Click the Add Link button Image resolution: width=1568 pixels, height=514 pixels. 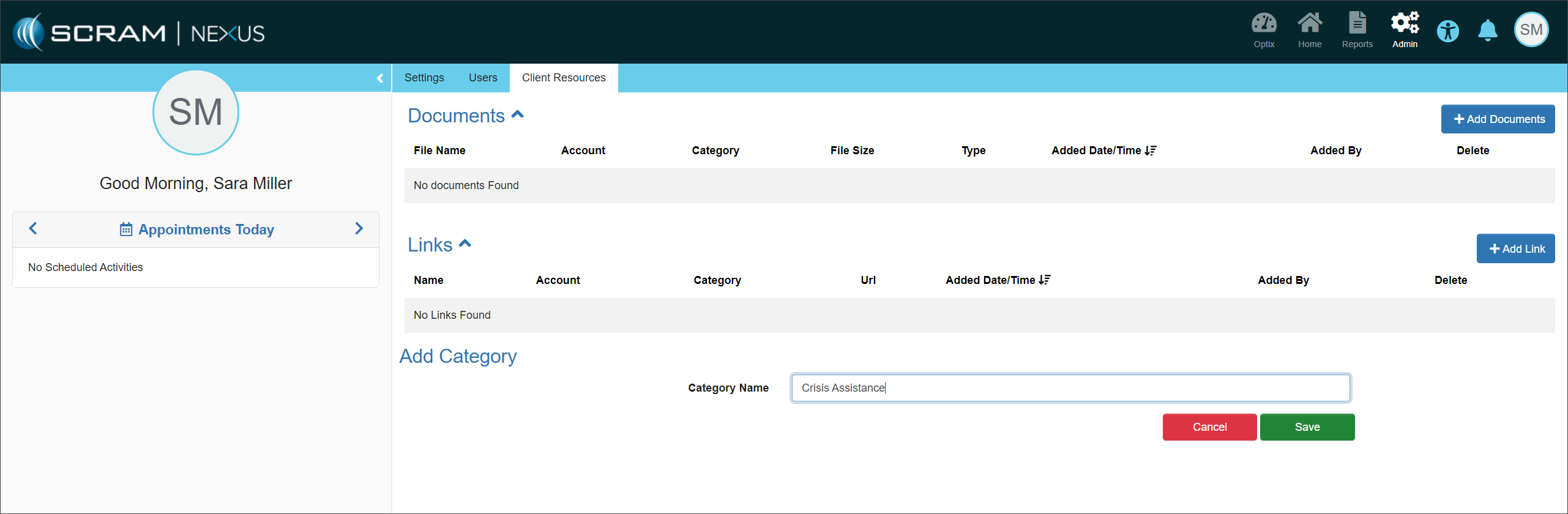1515,249
